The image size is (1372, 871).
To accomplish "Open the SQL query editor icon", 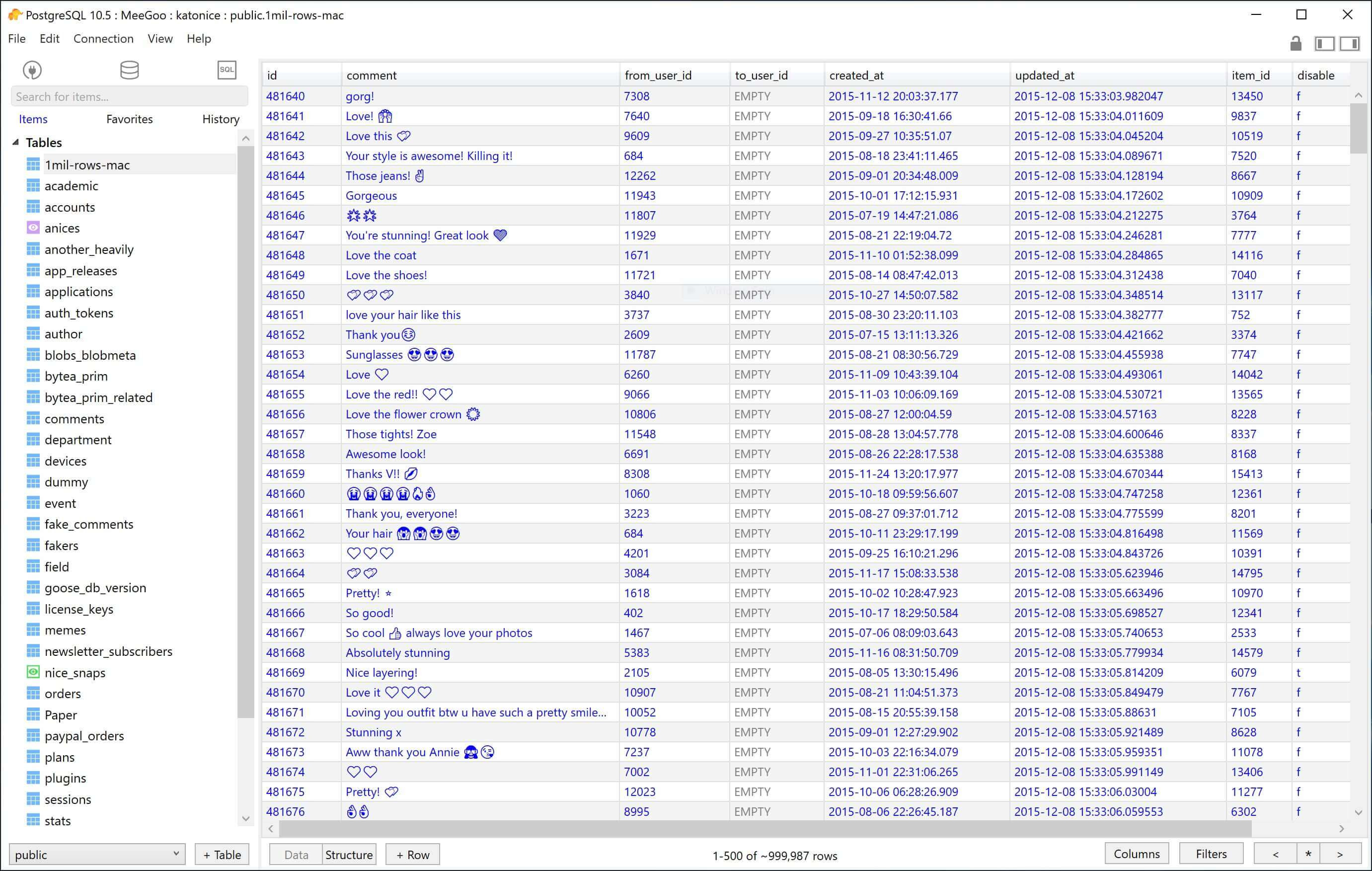I will 227,70.
